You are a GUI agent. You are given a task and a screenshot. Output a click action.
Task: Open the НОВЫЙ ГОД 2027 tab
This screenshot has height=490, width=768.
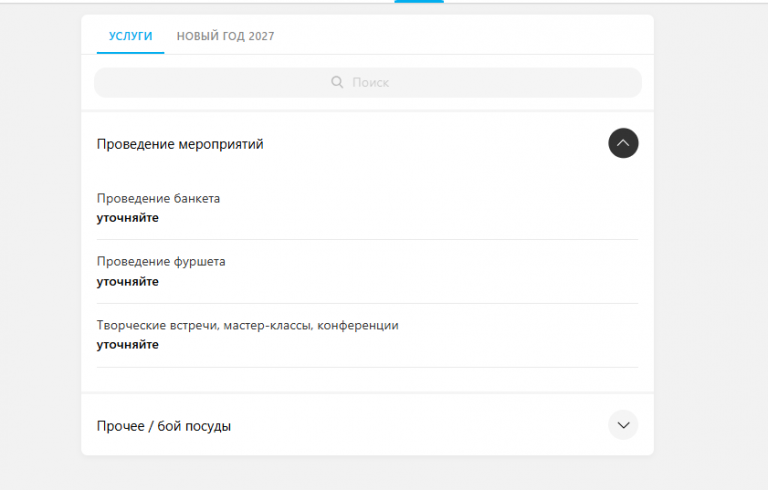(x=225, y=36)
